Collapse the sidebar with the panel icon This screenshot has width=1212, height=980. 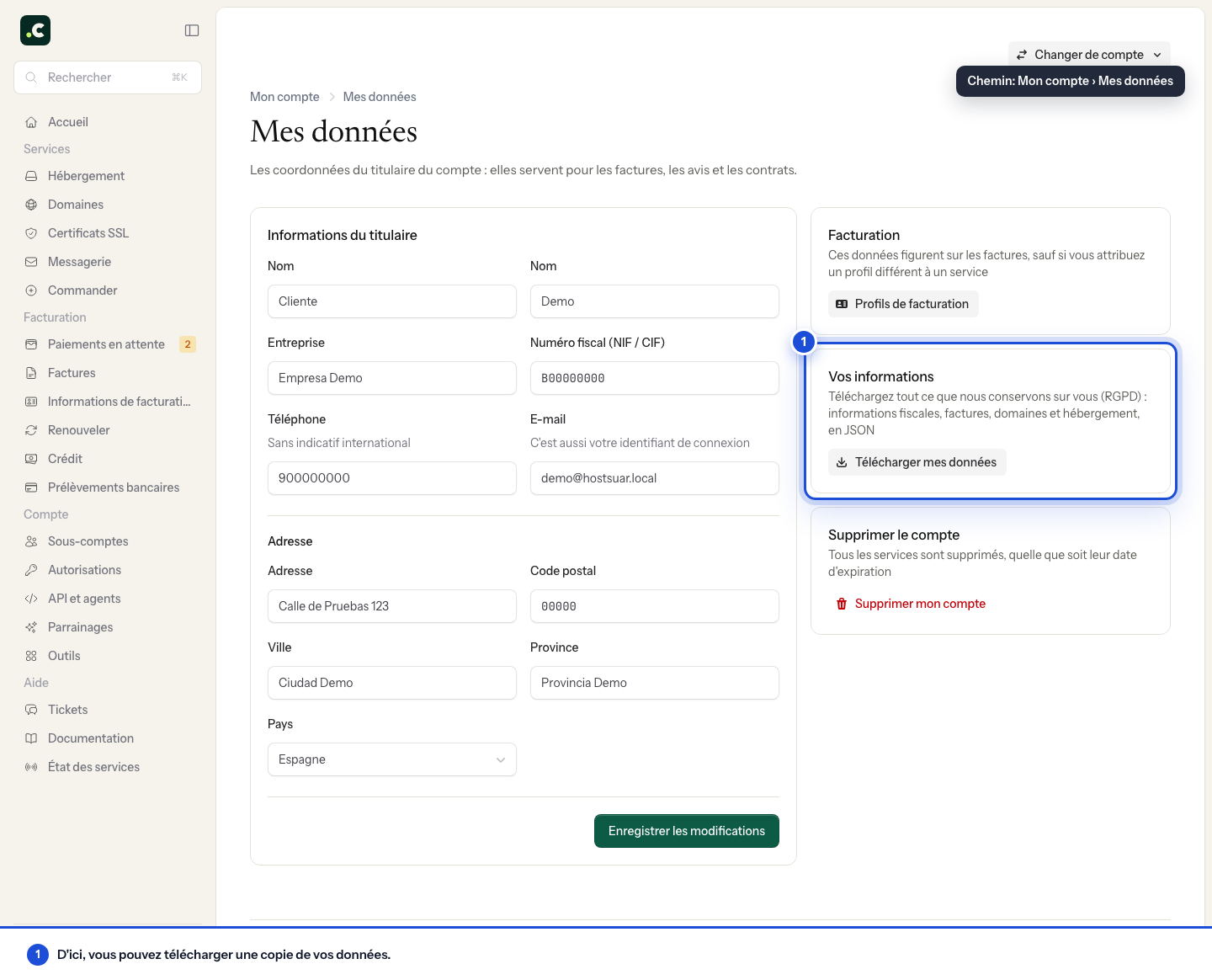[192, 30]
